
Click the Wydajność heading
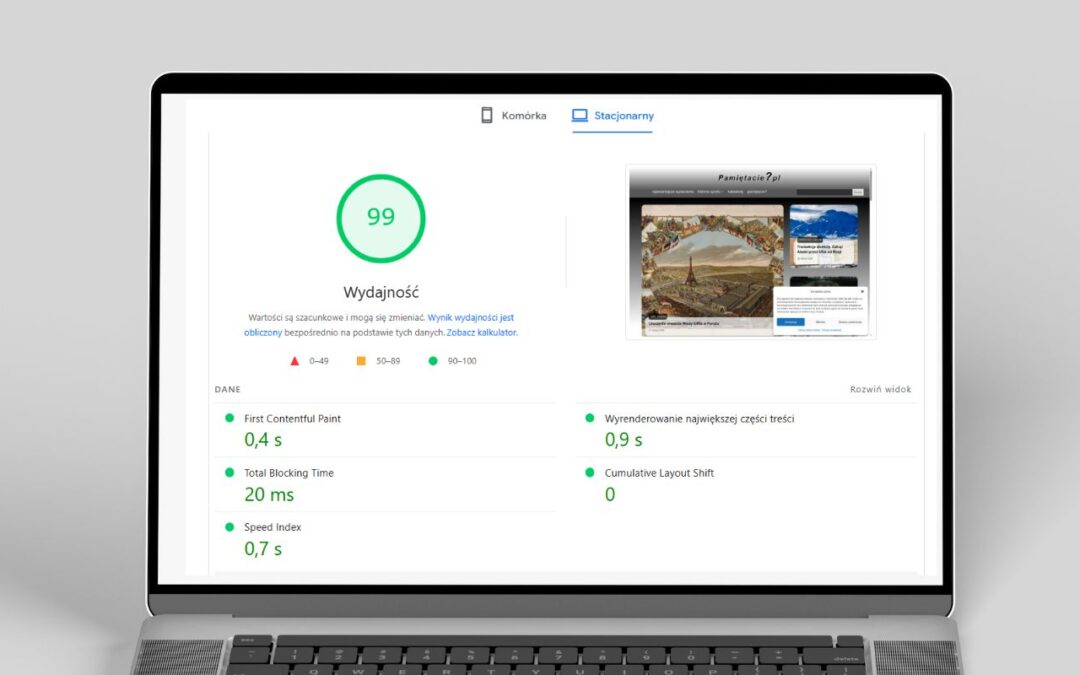click(x=380, y=291)
